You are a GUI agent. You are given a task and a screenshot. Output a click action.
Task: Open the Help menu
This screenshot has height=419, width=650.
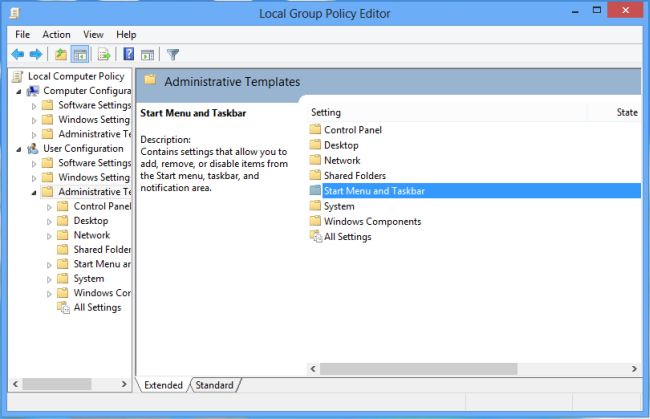click(126, 34)
